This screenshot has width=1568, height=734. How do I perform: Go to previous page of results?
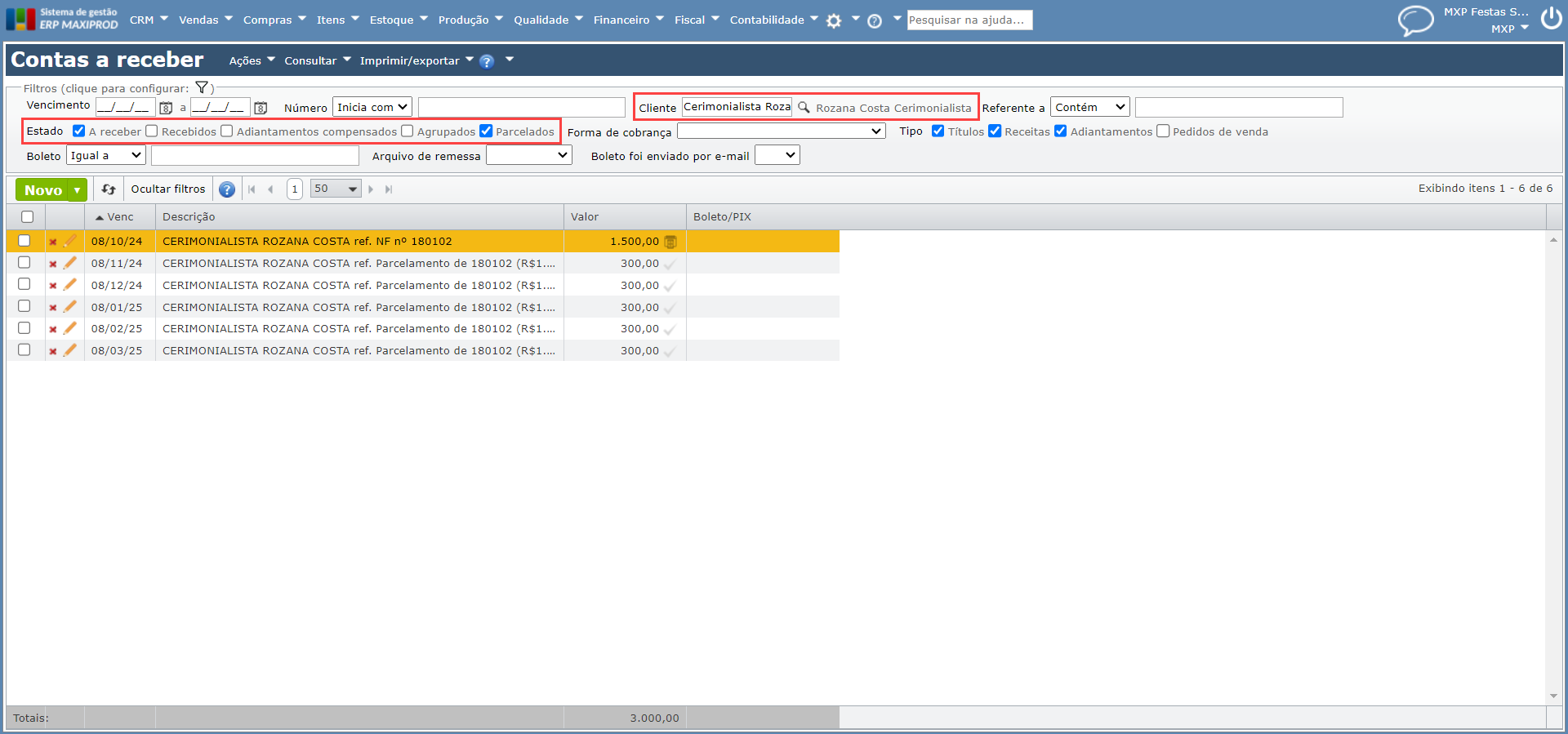pos(270,189)
